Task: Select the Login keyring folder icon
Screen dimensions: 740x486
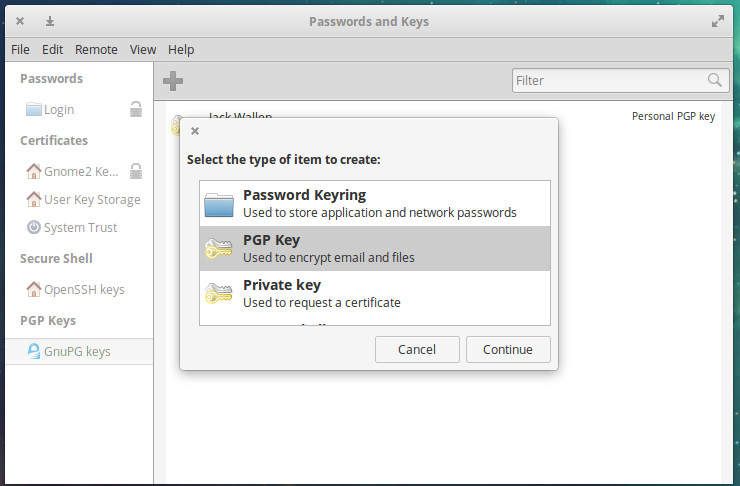Action: (34, 110)
